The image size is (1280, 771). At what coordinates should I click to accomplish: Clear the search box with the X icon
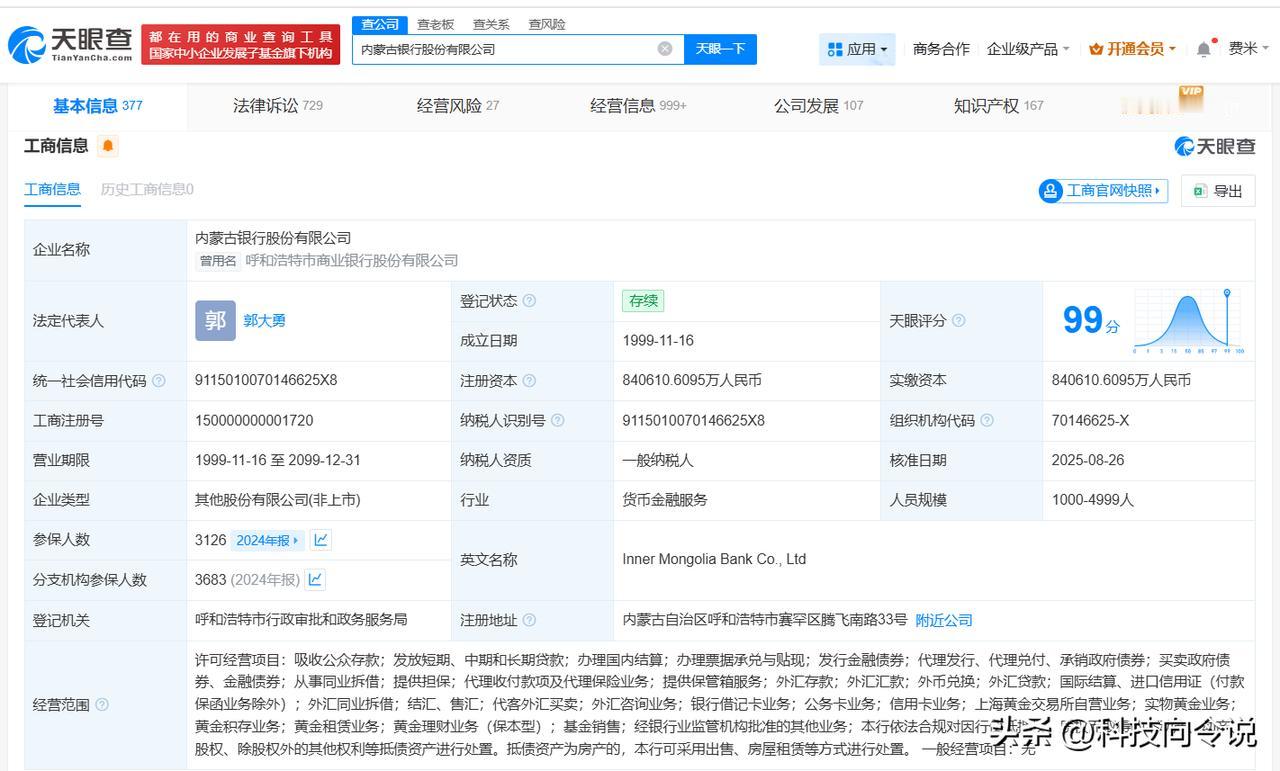[665, 49]
